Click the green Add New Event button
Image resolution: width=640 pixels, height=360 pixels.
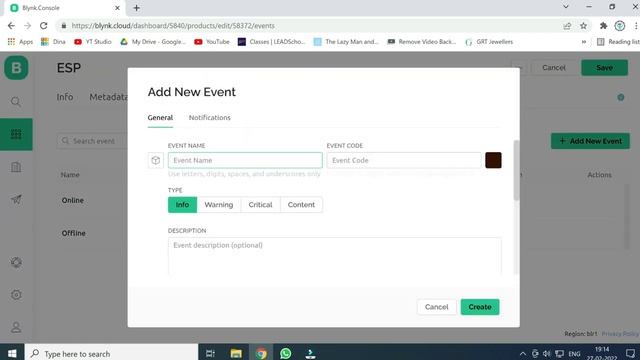pos(590,141)
